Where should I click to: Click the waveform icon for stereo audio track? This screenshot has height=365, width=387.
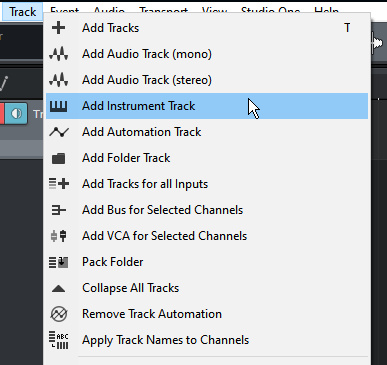(59, 80)
